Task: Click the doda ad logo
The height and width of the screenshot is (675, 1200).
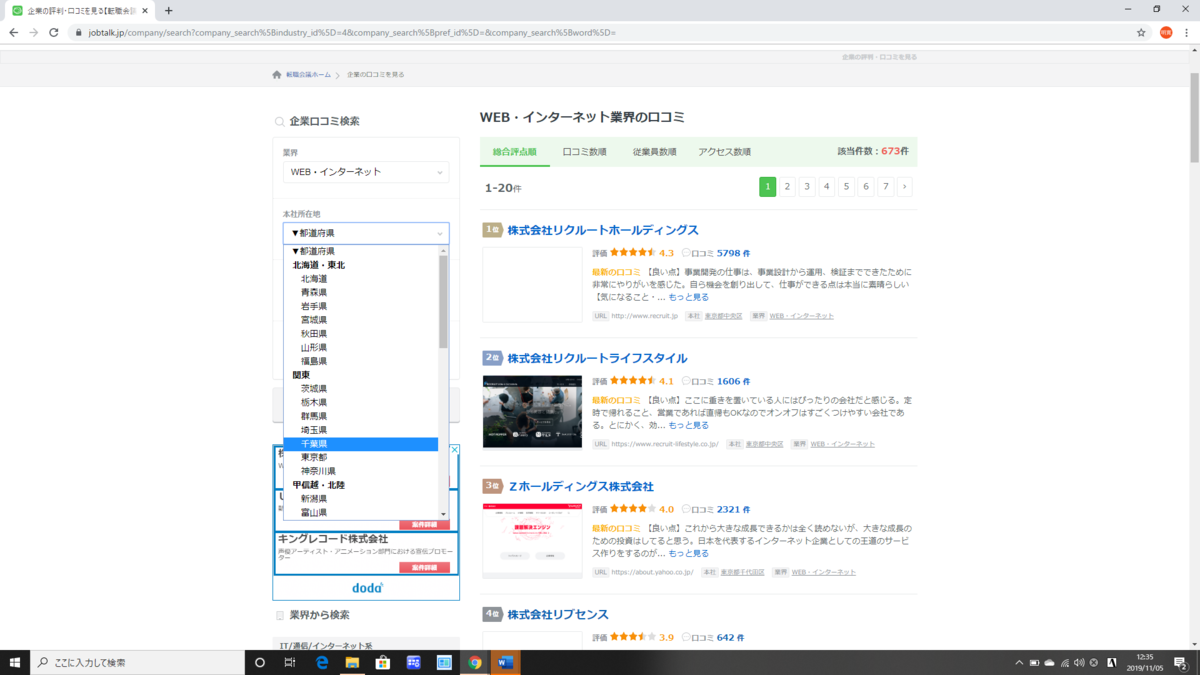Action: click(x=367, y=588)
